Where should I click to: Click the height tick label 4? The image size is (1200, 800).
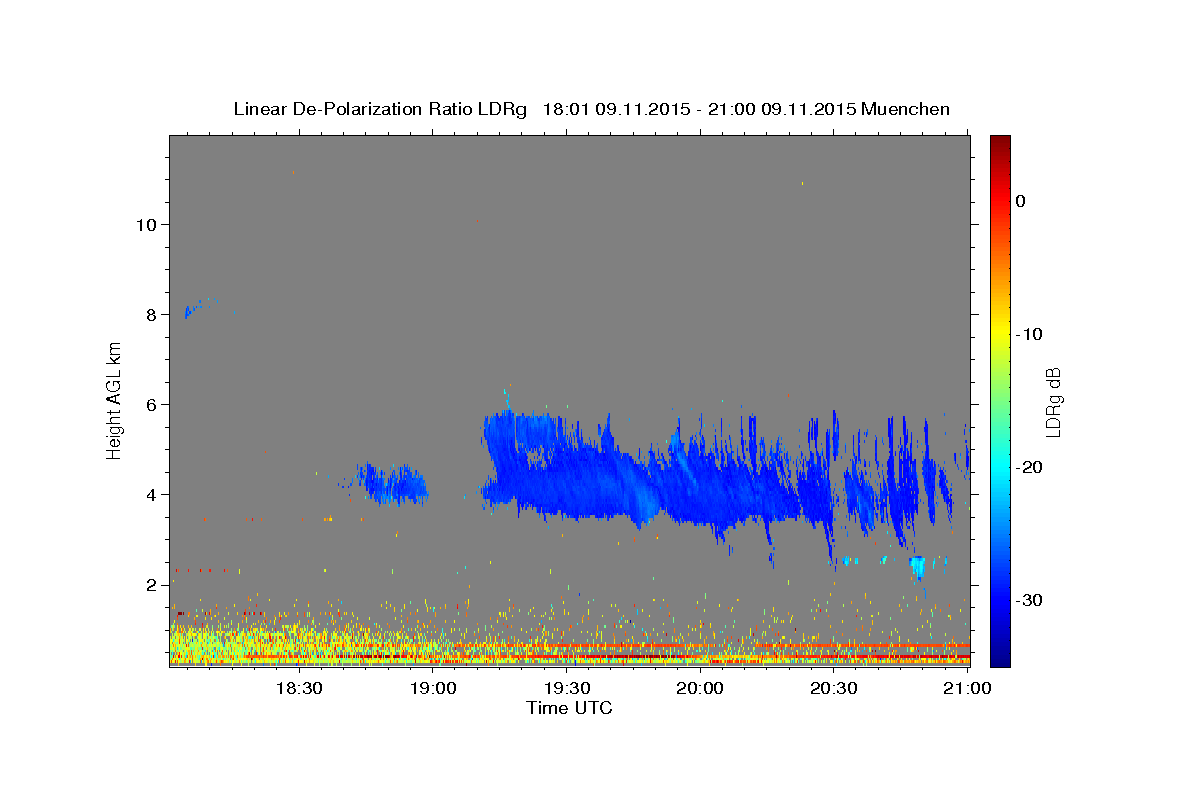[x=150, y=494]
